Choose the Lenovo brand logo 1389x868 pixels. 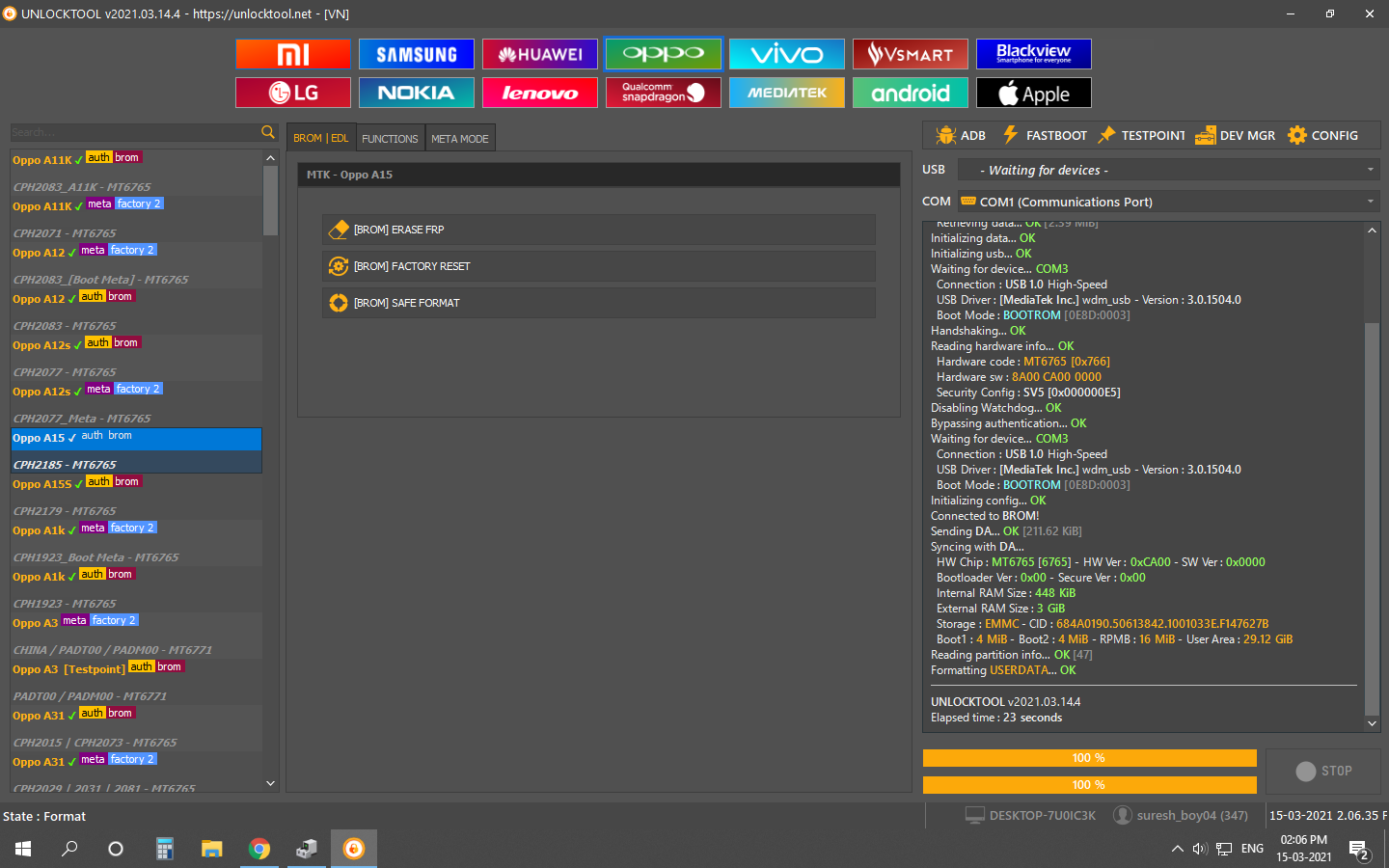pyautogui.click(x=540, y=93)
